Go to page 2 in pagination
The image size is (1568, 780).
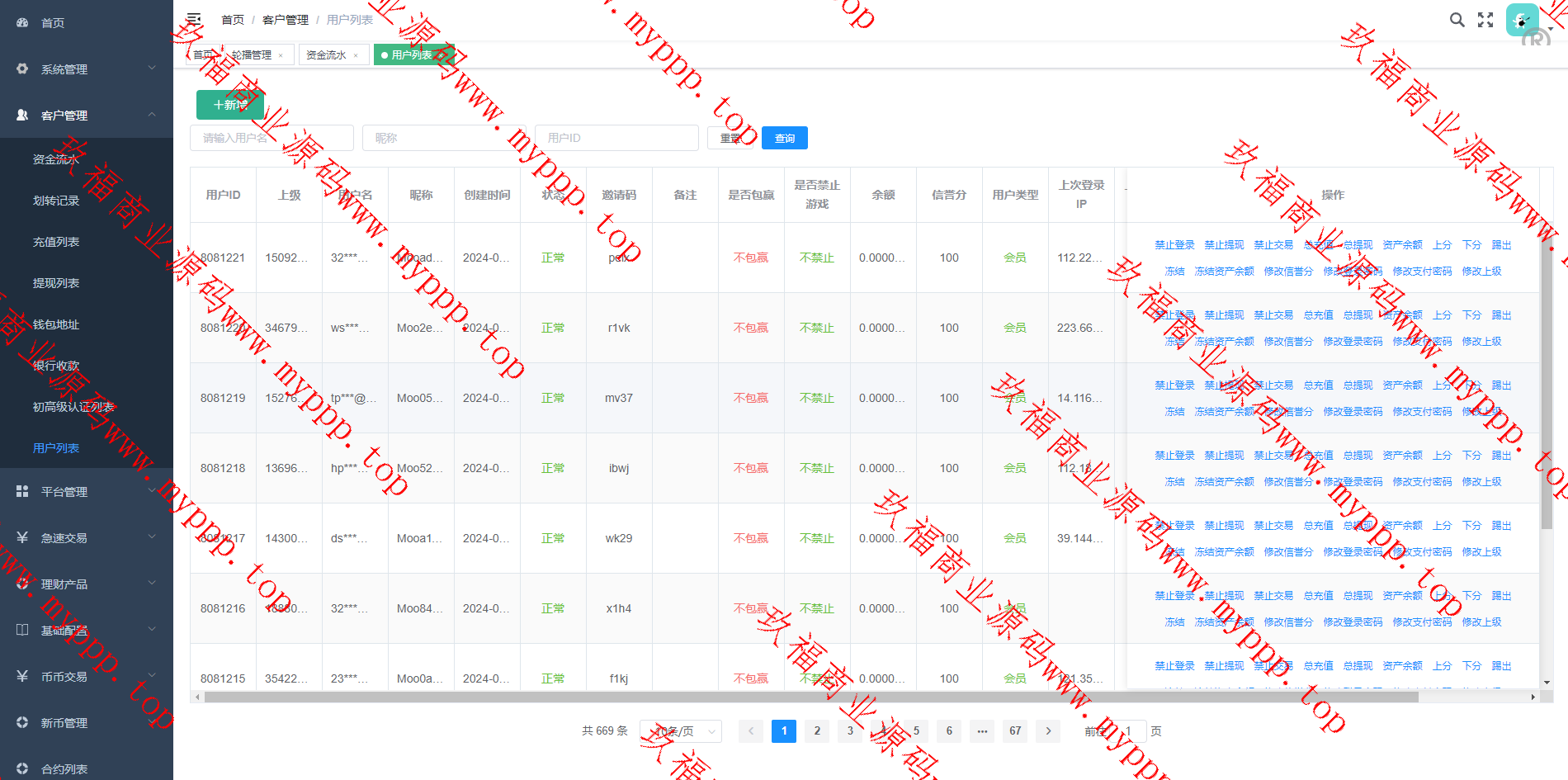coord(817,730)
